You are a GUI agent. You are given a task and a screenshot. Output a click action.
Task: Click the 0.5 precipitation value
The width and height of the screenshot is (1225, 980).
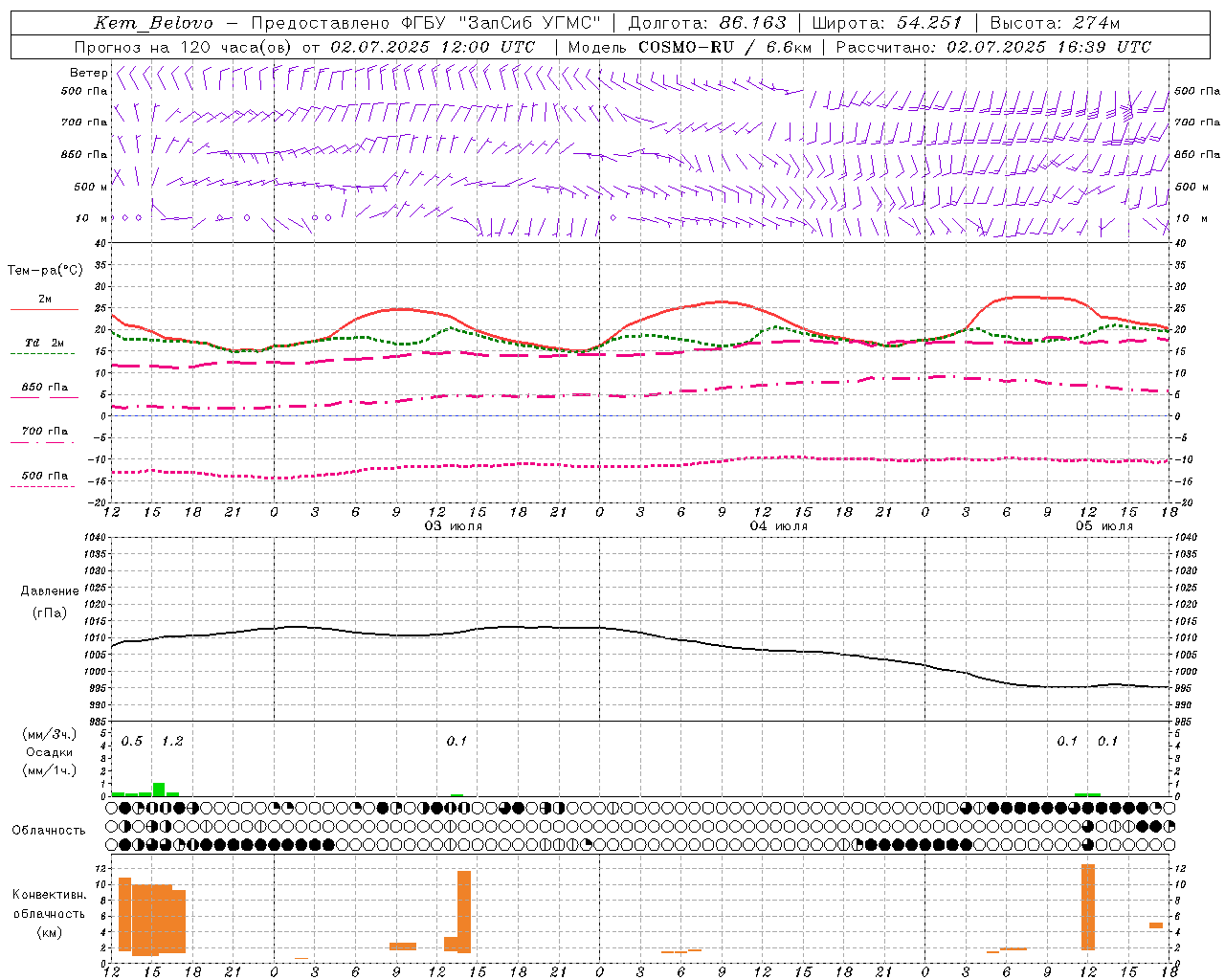pos(132,742)
